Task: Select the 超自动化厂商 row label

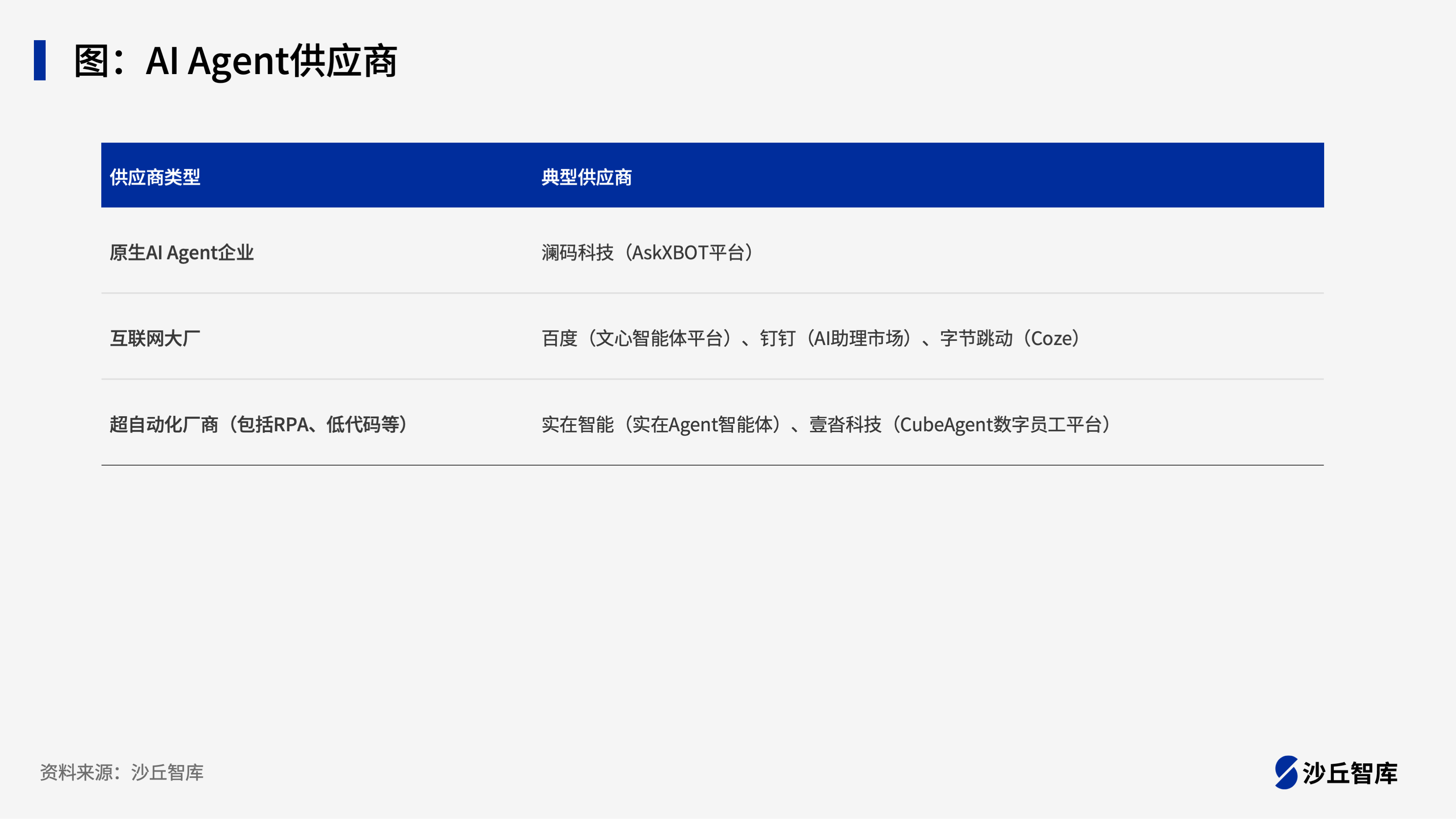Action: tap(164, 424)
